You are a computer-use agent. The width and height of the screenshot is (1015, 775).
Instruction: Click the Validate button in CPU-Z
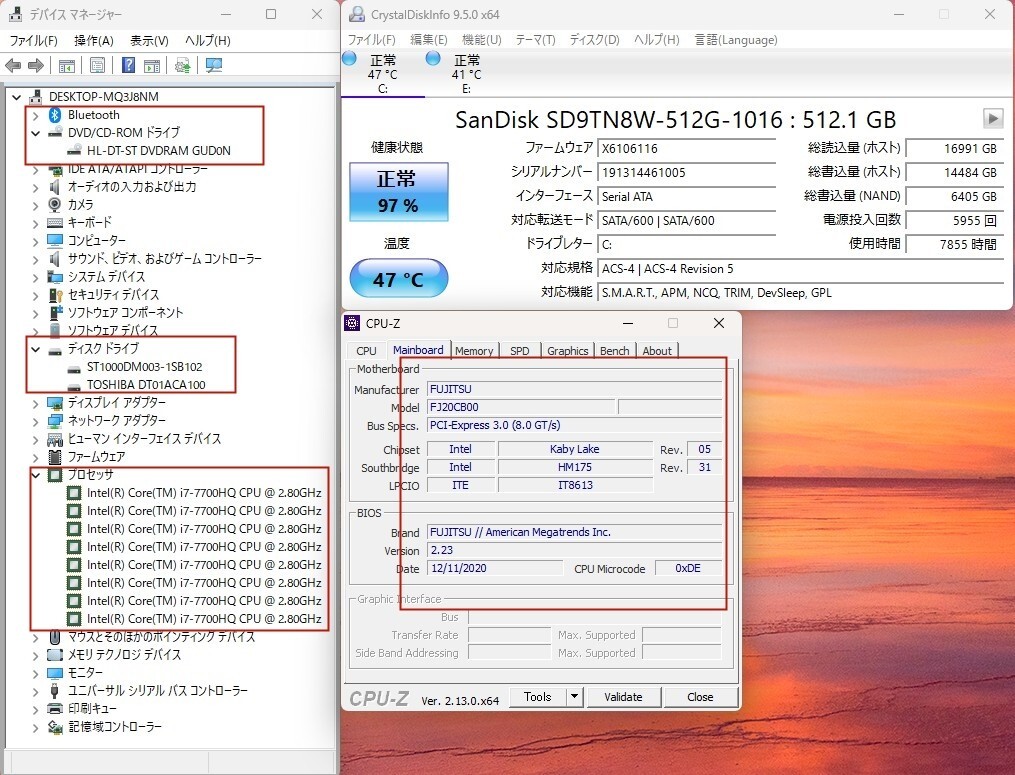click(x=624, y=697)
